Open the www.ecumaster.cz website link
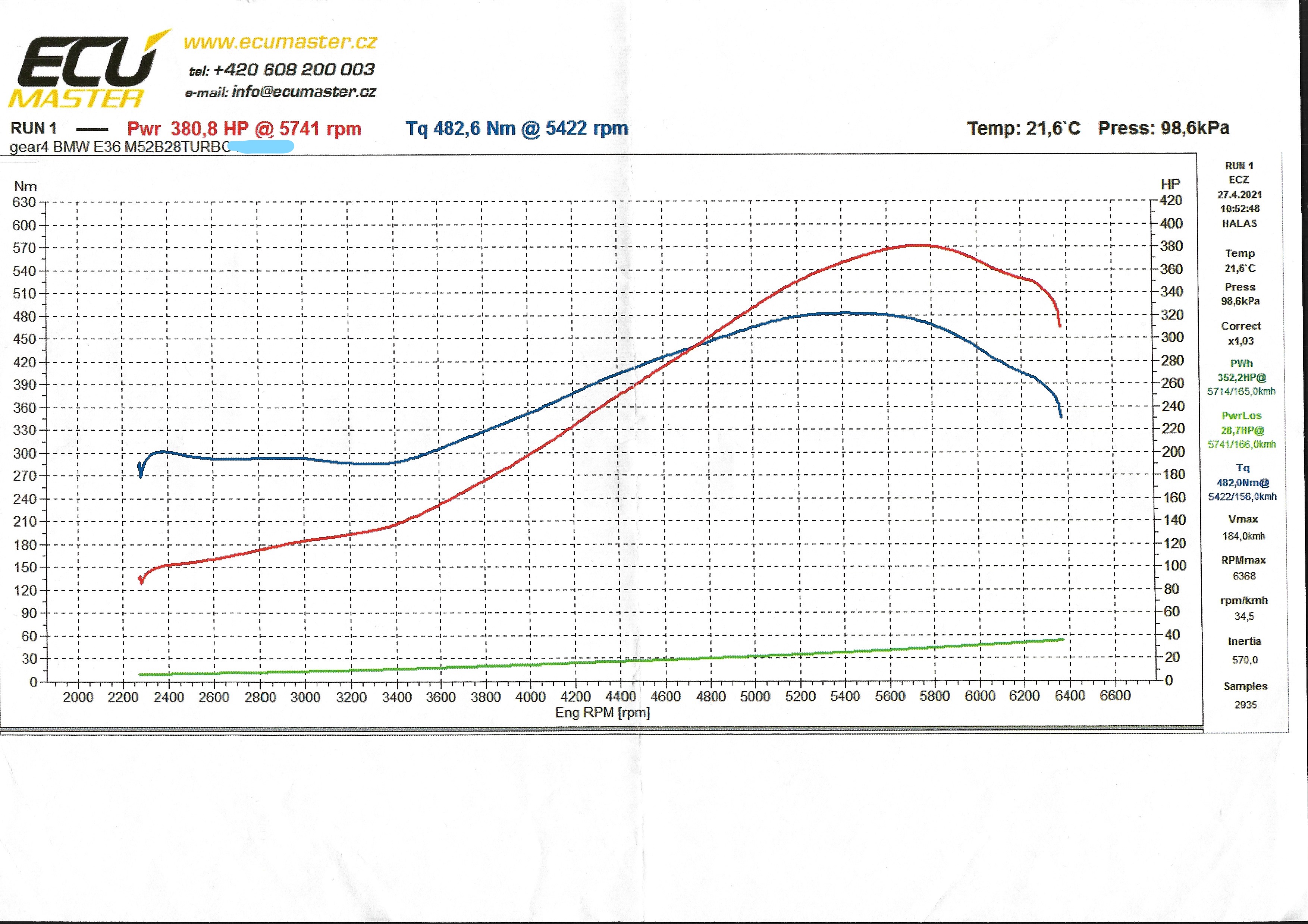The height and width of the screenshot is (924, 1308). (280, 42)
